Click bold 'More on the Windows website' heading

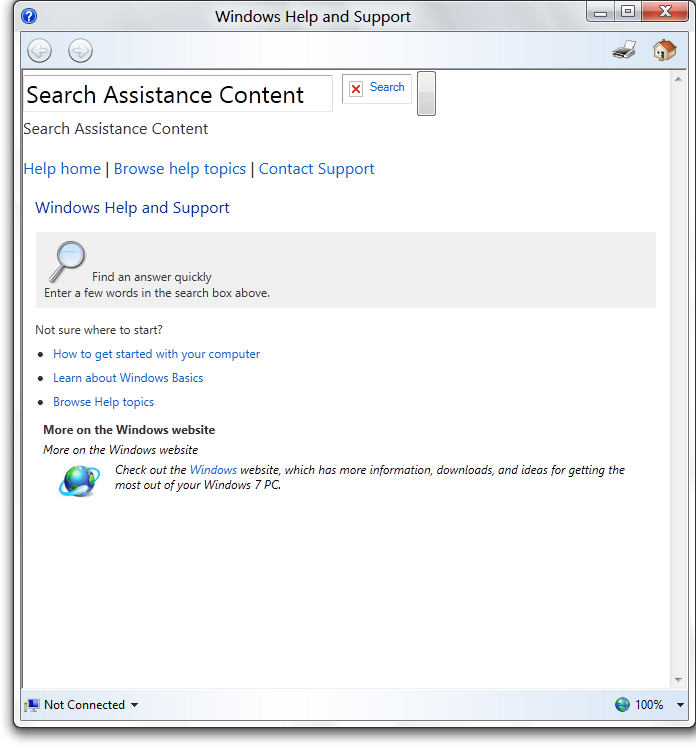[x=129, y=430]
